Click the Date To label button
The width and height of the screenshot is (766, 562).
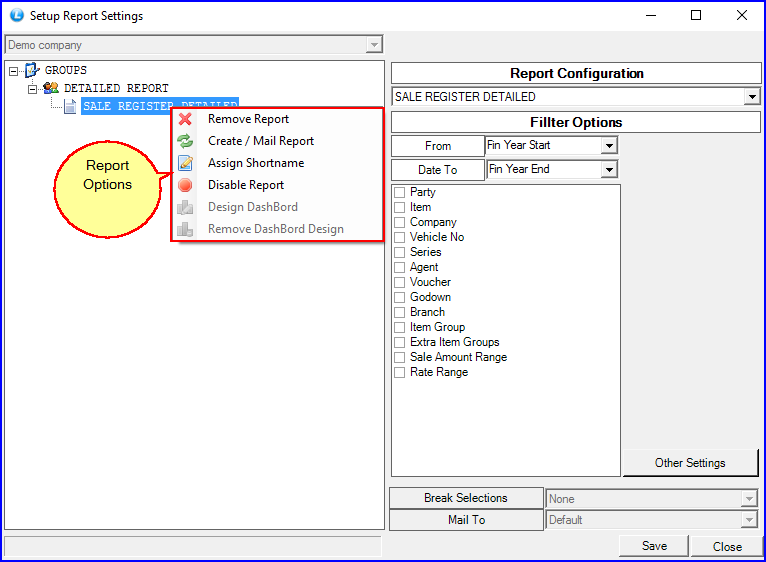pyautogui.click(x=438, y=170)
